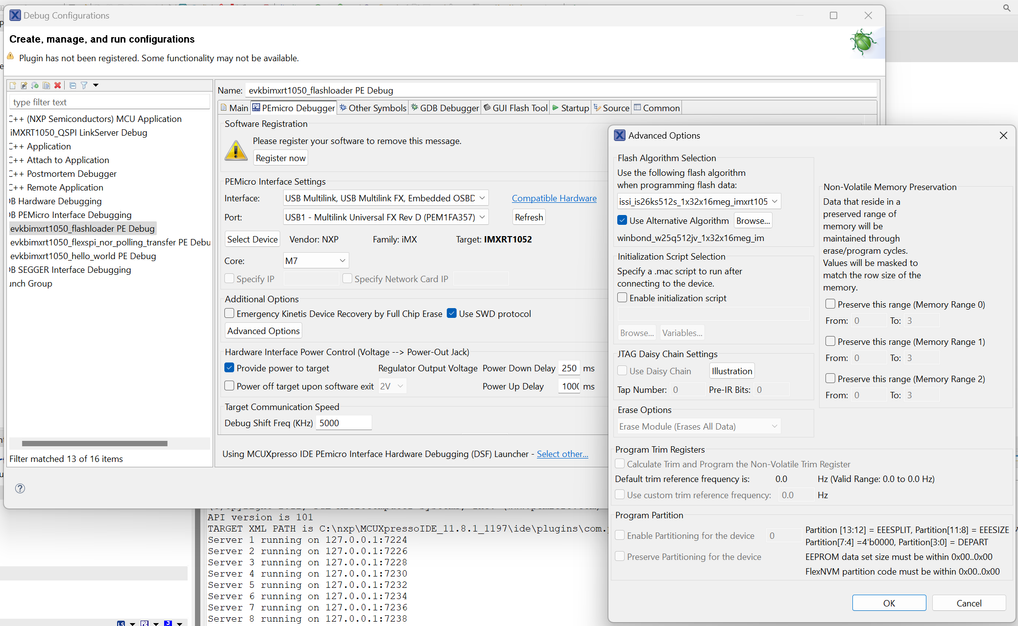Check Power off target upon software exit
This screenshot has height=626, width=1018.
[x=229, y=386]
